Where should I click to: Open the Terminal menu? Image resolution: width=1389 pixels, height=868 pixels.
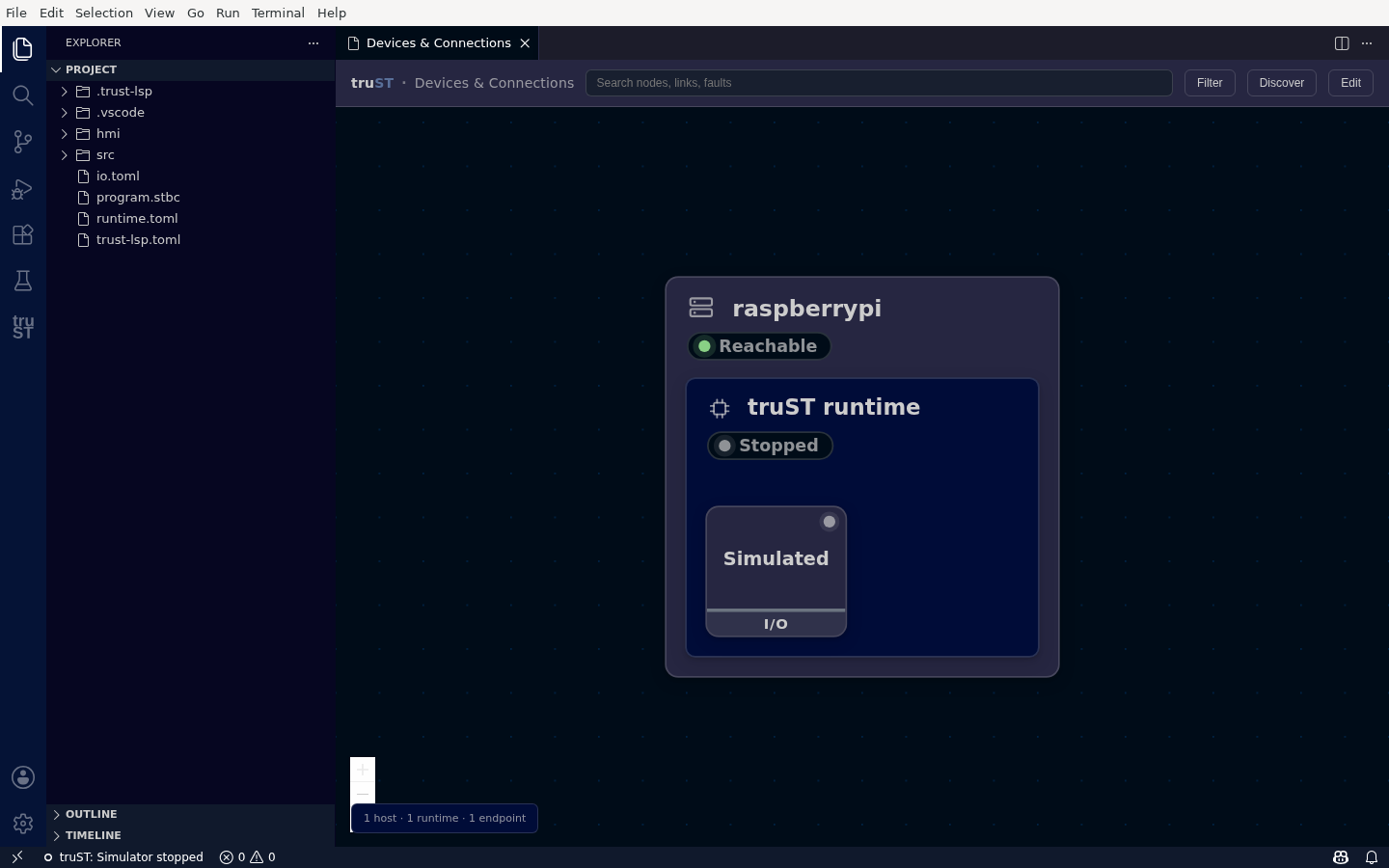(x=278, y=13)
